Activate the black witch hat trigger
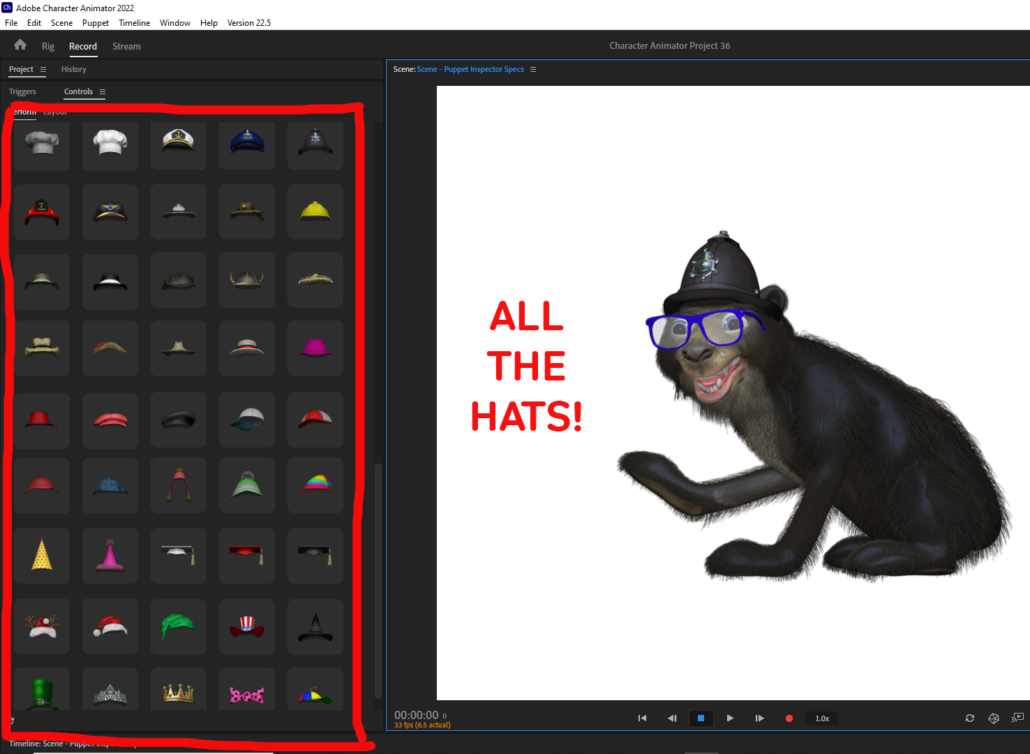 point(315,626)
